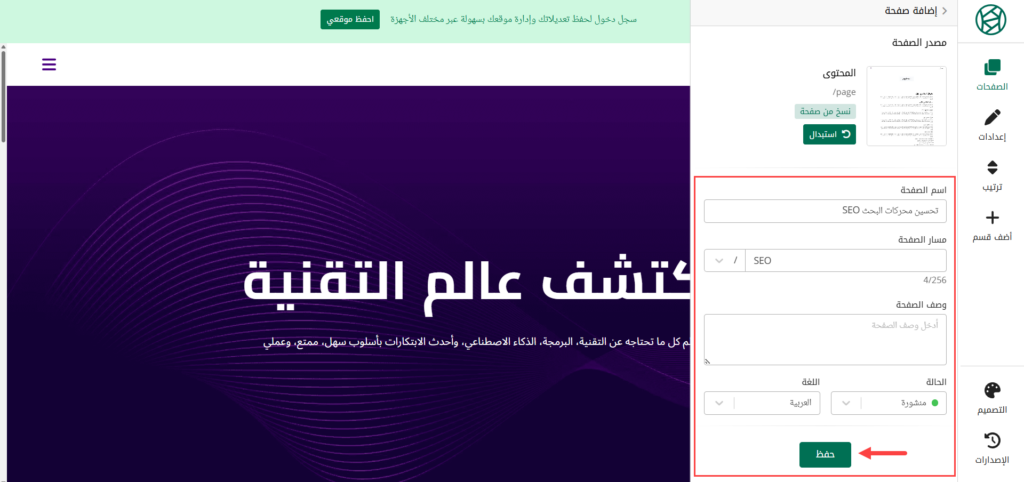Open the إعدادات pencil settings icon
This screenshot has width=1024, height=482.
point(991,118)
